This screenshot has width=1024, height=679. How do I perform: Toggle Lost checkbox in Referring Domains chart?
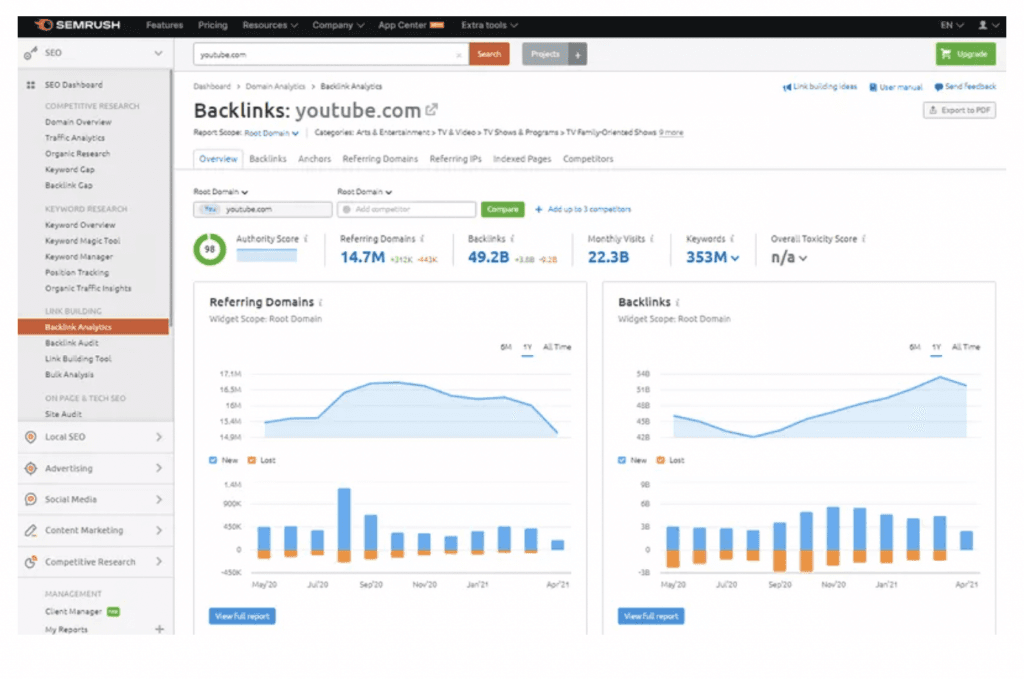pyautogui.click(x=251, y=460)
